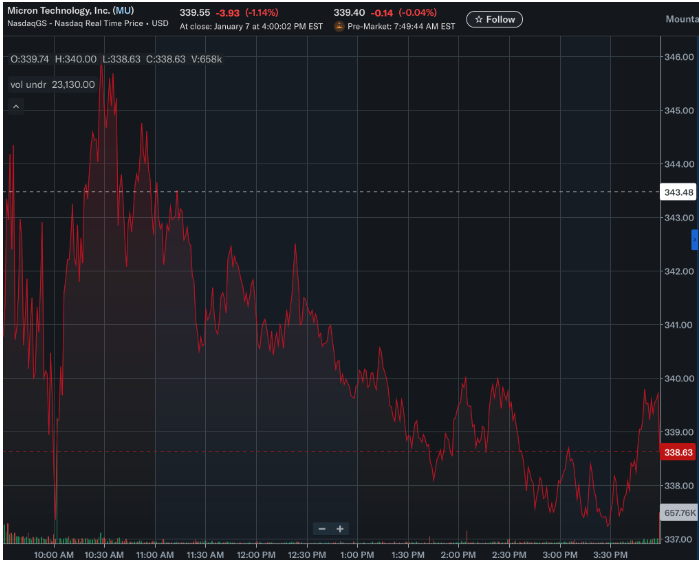Image resolution: width=699 pixels, height=561 pixels.
Task: Select the 12:00 PM time axis label
Action: [256, 554]
